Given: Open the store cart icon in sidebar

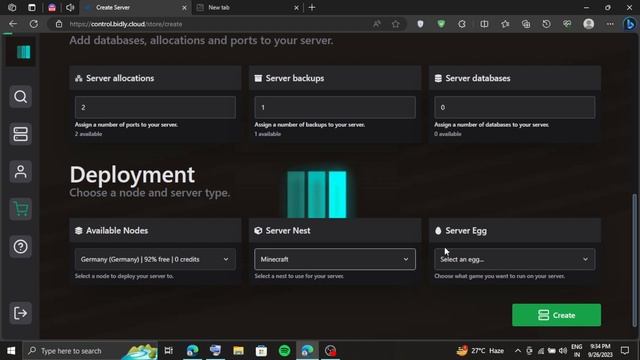Looking at the screenshot, I should click(20, 209).
